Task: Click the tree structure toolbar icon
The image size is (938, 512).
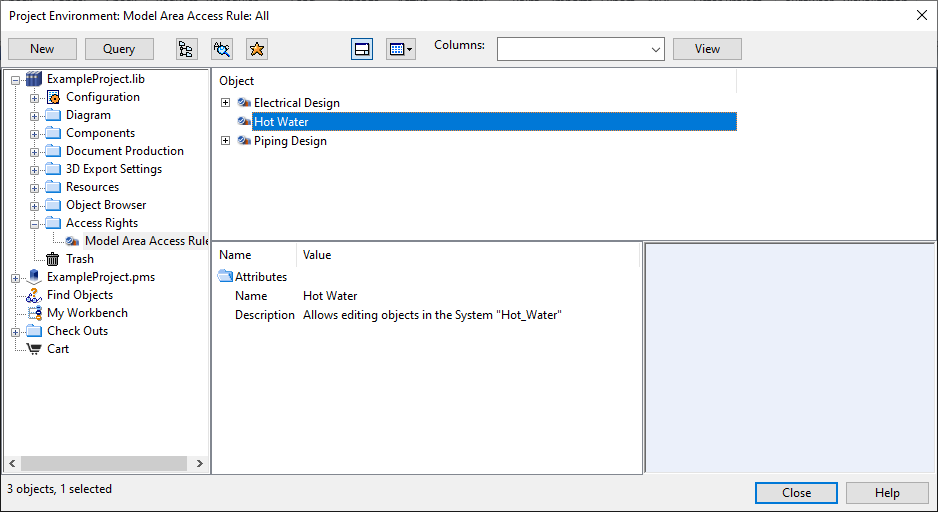Action: pos(186,49)
